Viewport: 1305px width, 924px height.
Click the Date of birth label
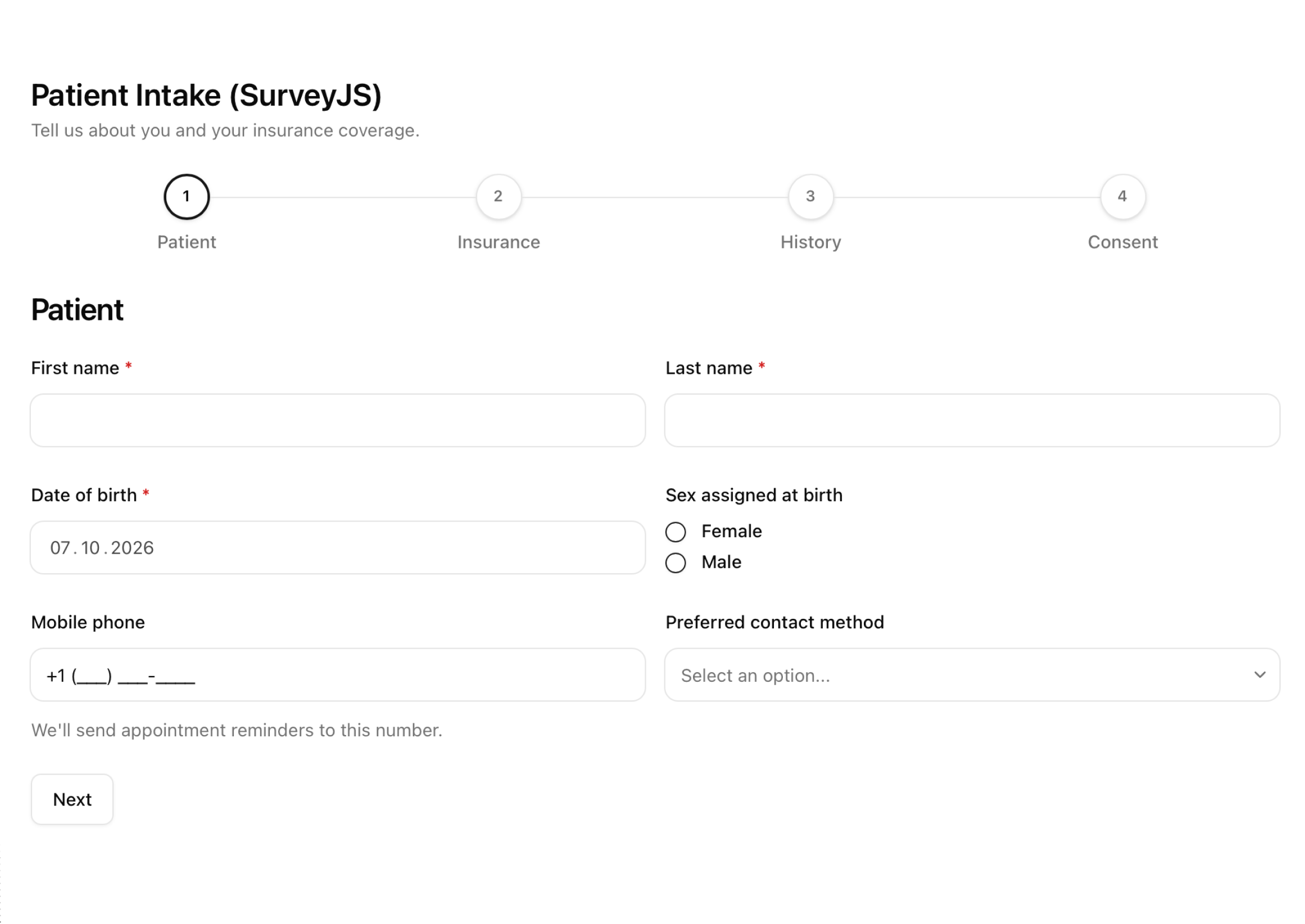[84, 495]
